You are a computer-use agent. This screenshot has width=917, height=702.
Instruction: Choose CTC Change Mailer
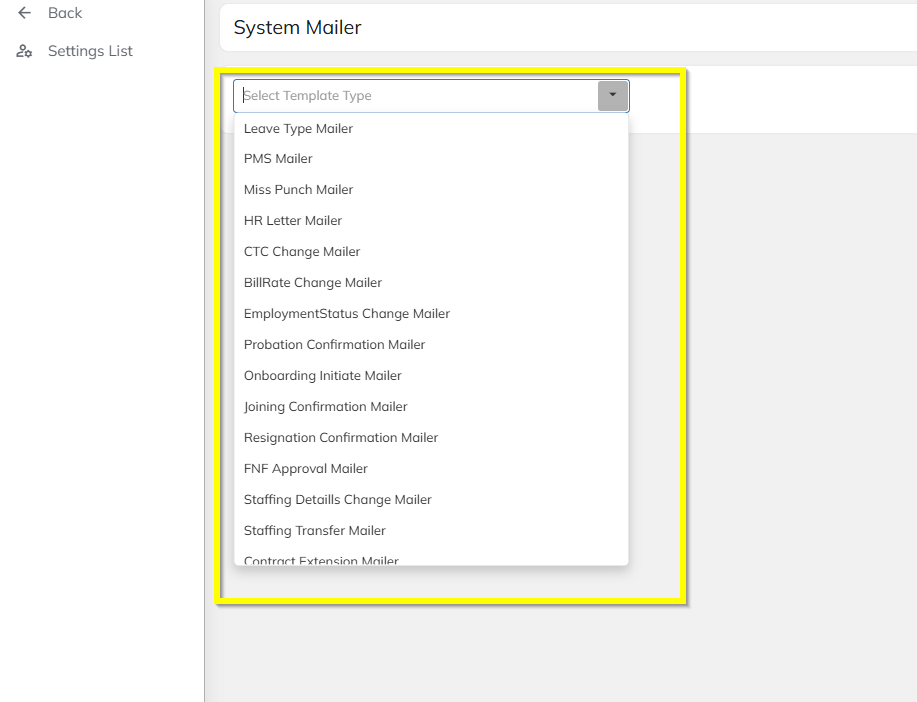[431, 252]
